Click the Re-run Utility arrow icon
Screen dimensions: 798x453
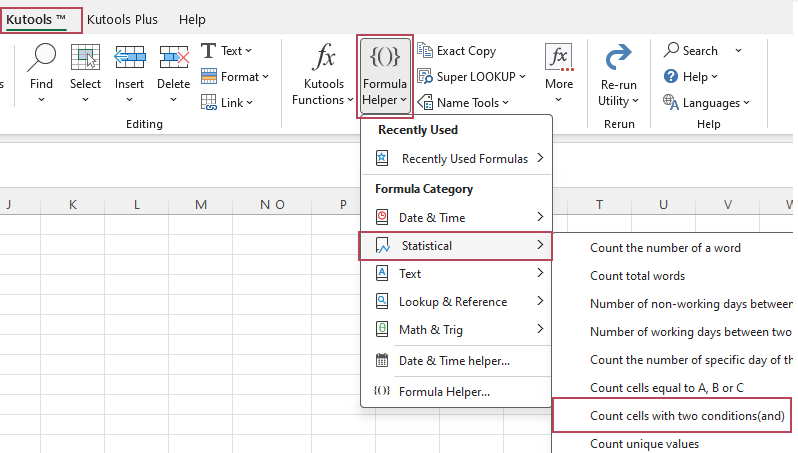(x=618, y=57)
